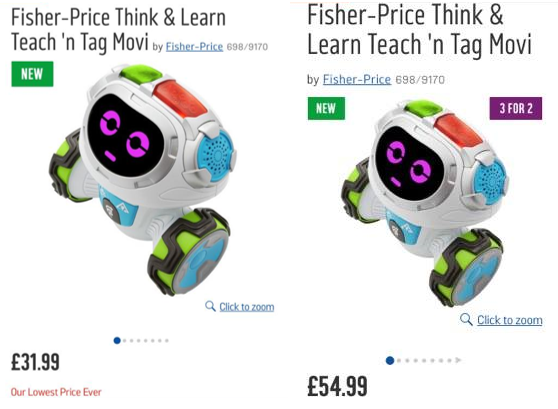Click the green NEW badge on the £54.99 listing
The image size is (558, 409).
[326, 108]
